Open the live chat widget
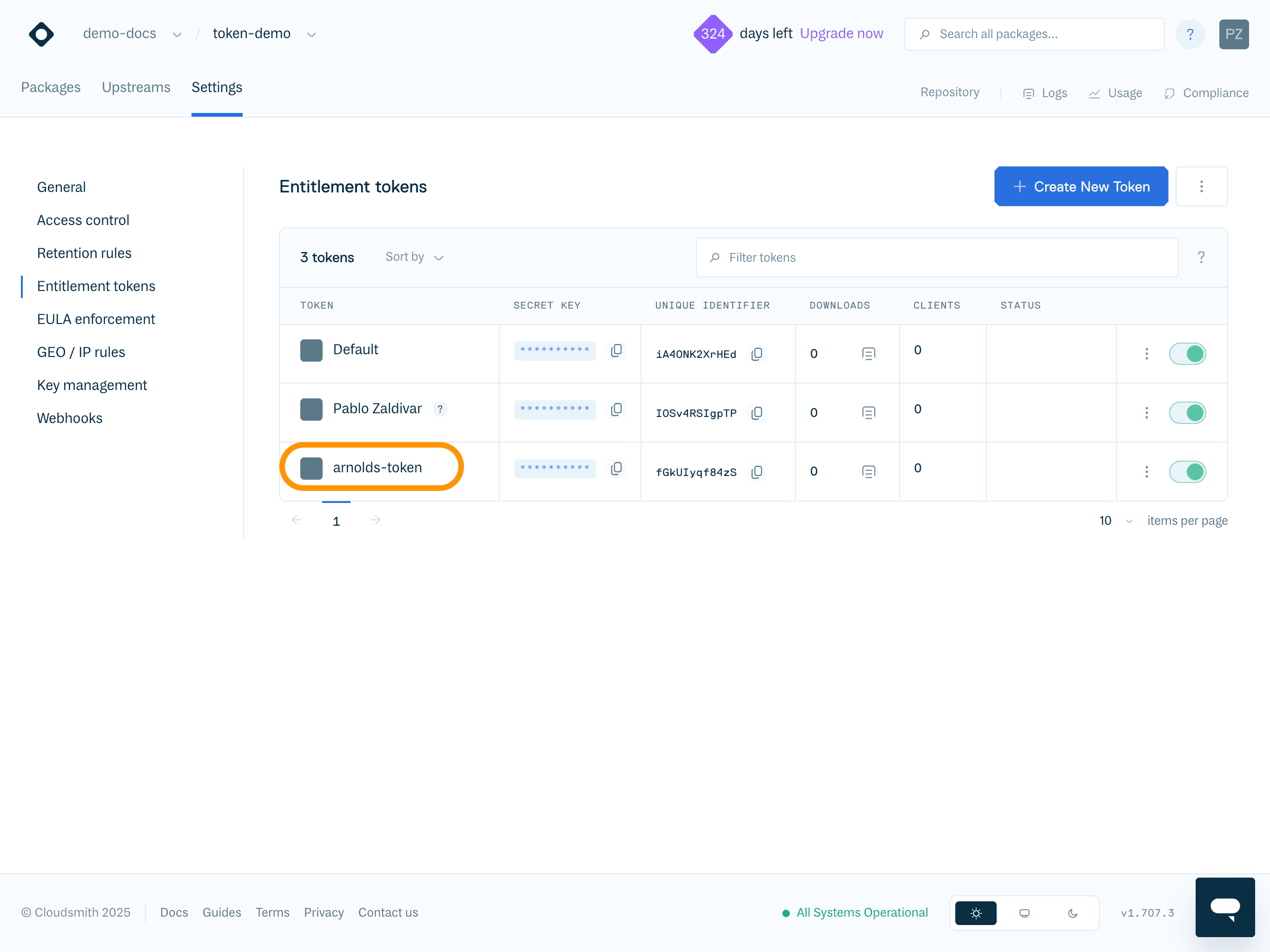This screenshot has width=1270, height=952. (1225, 907)
